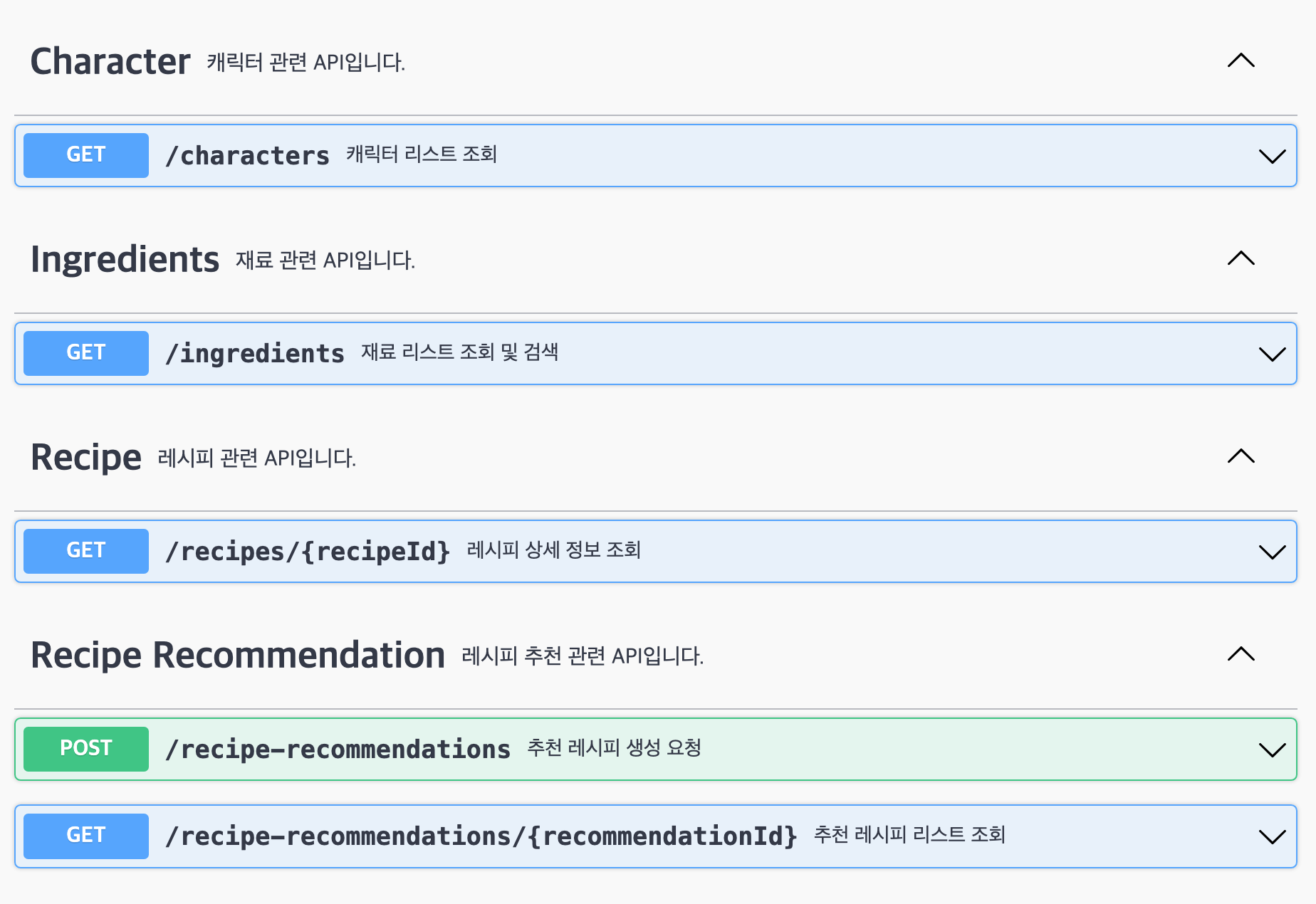Open the /characters path link

pyautogui.click(x=247, y=155)
